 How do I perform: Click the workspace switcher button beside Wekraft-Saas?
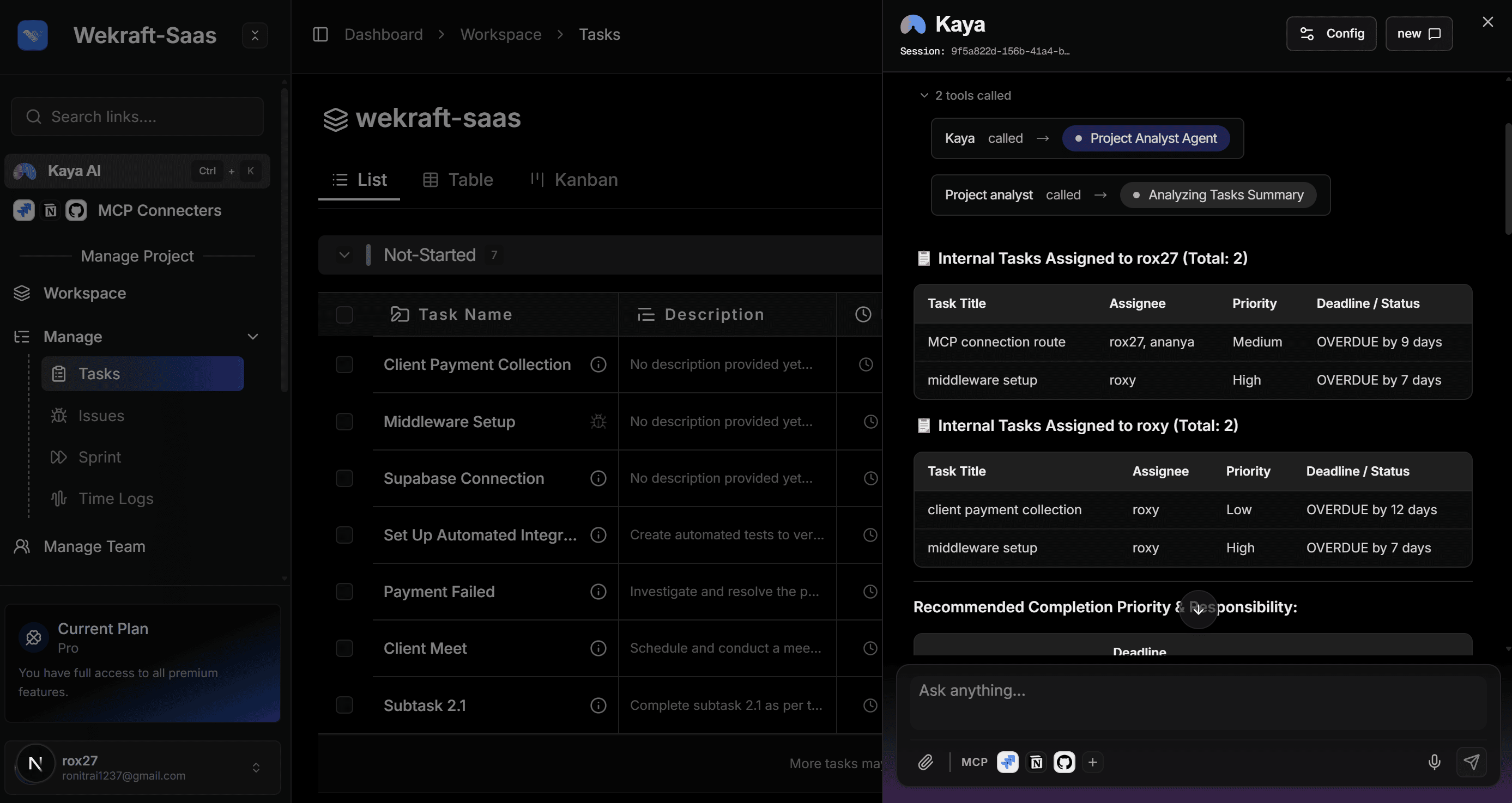255,35
